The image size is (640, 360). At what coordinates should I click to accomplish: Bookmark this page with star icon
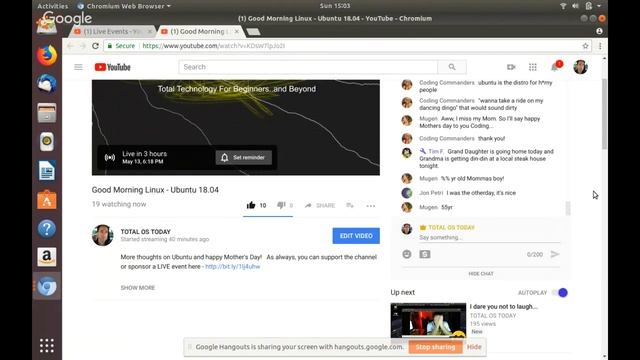[x=585, y=46]
